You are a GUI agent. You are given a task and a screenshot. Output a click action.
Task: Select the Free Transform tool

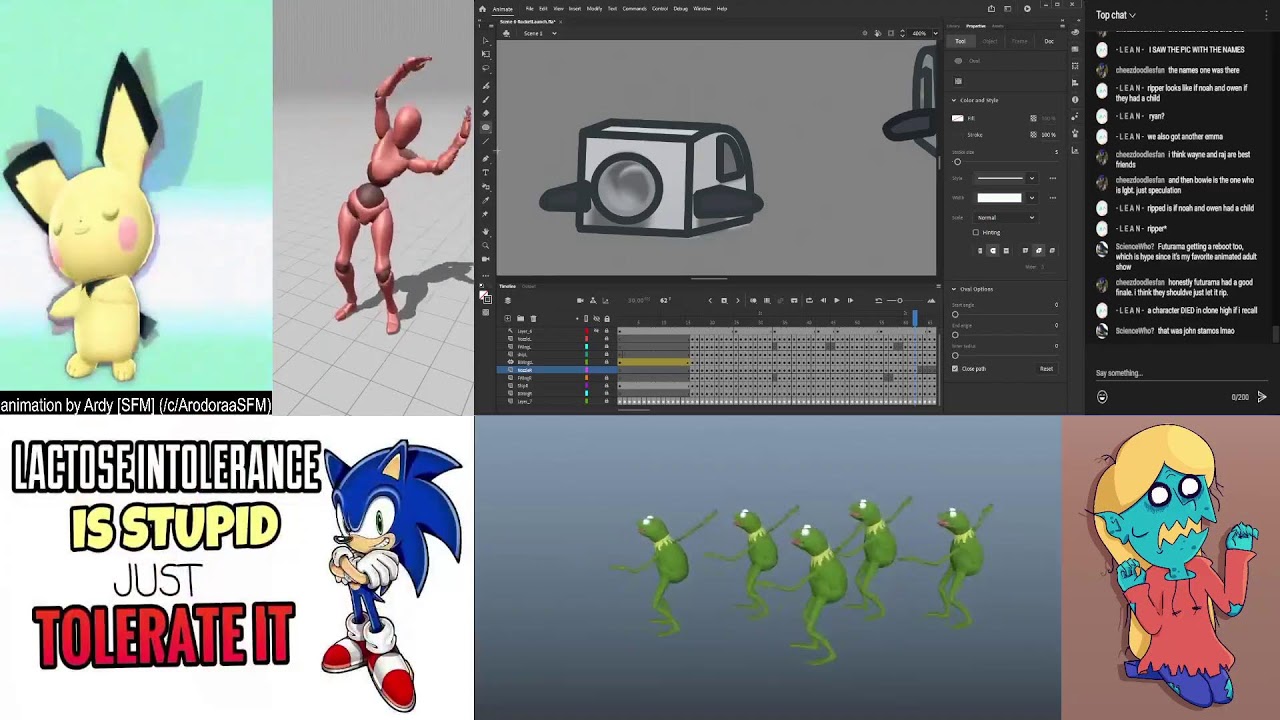tap(486, 54)
